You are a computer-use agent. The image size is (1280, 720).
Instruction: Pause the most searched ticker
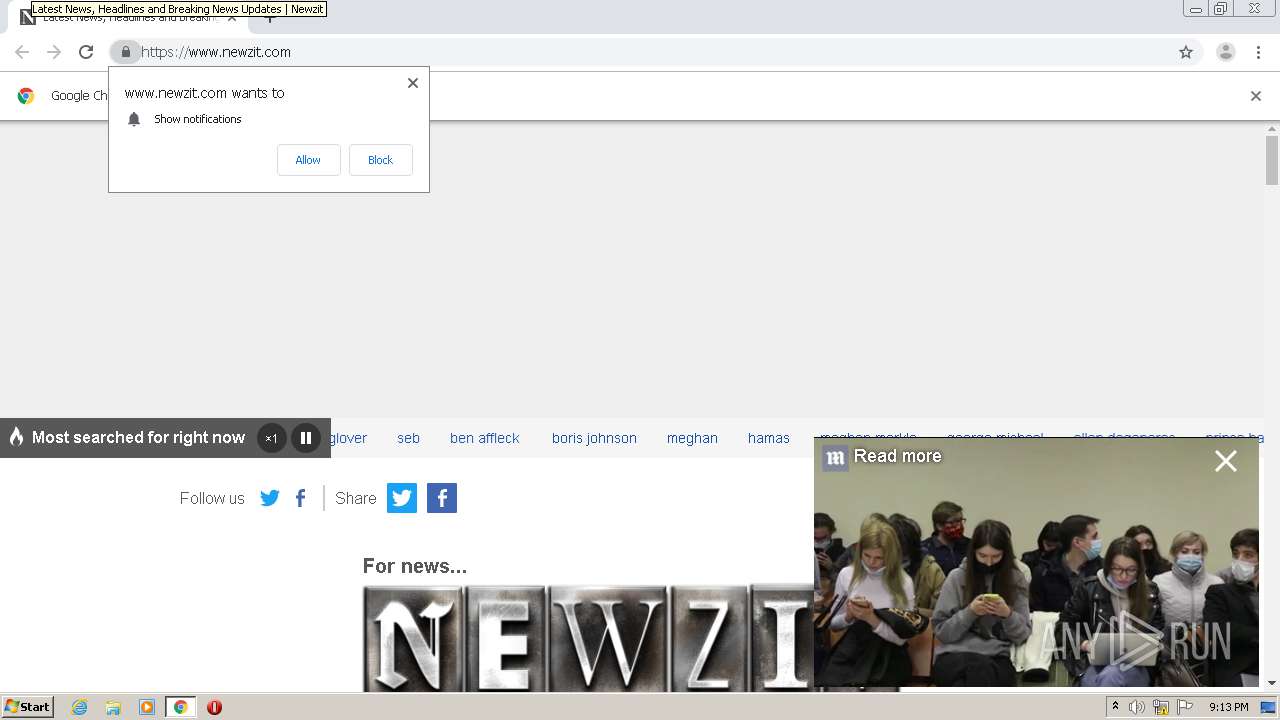pos(306,438)
